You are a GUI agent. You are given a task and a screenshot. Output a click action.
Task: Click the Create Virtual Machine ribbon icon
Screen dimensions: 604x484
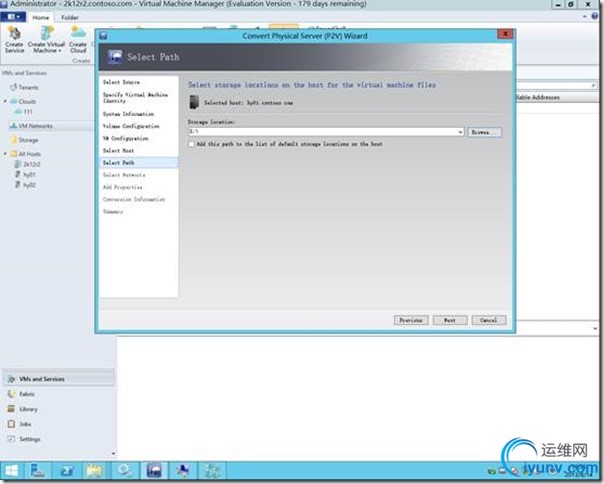tap(46, 40)
